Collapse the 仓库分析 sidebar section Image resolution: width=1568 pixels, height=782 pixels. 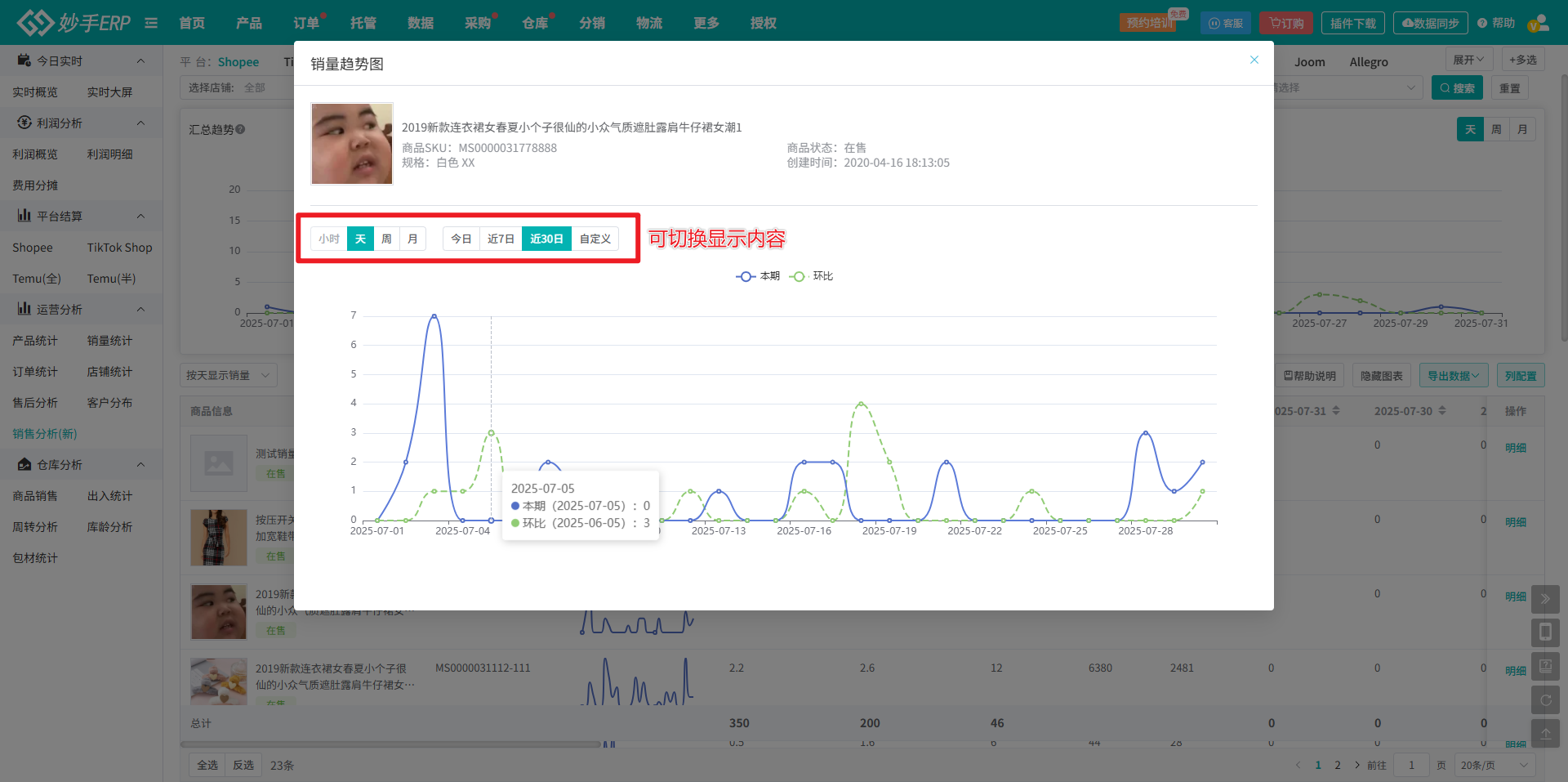click(x=140, y=464)
